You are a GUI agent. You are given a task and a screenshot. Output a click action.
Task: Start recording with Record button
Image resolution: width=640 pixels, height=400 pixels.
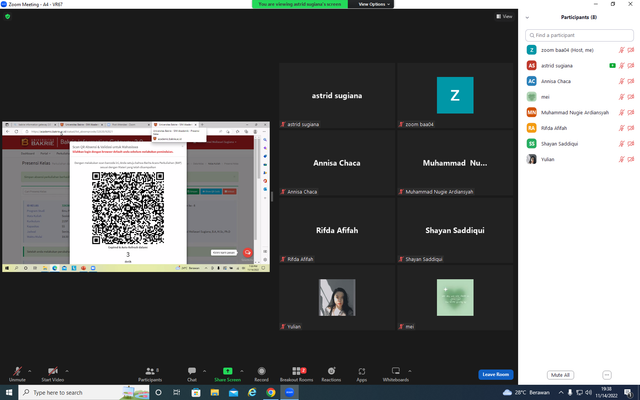(261, 374)
